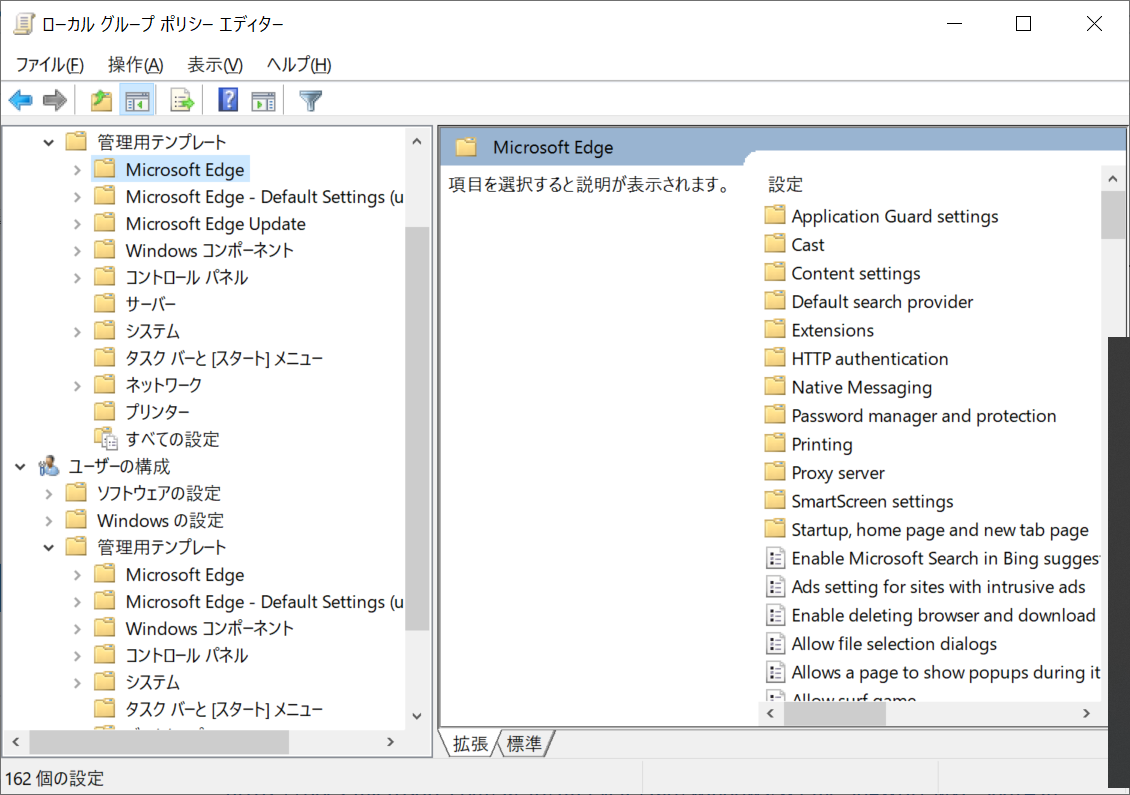Viewport: 1130px width, 795px height.
Task: Click the Up one level folder icon
Action: [x=101, y=100]
